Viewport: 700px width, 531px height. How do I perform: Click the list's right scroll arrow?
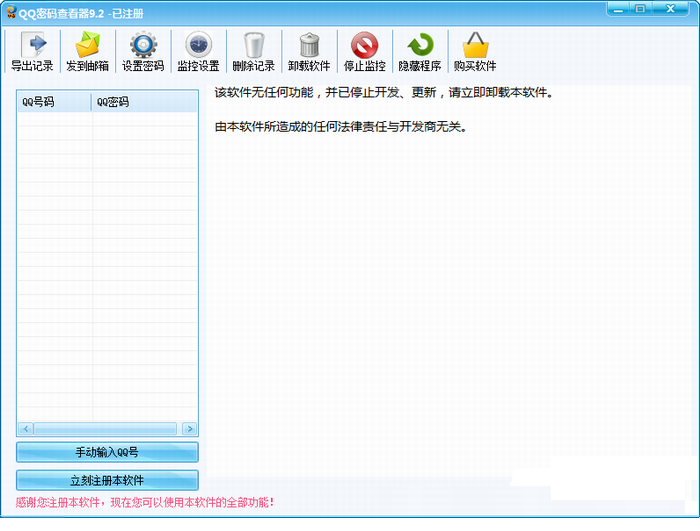pos(189,429)
